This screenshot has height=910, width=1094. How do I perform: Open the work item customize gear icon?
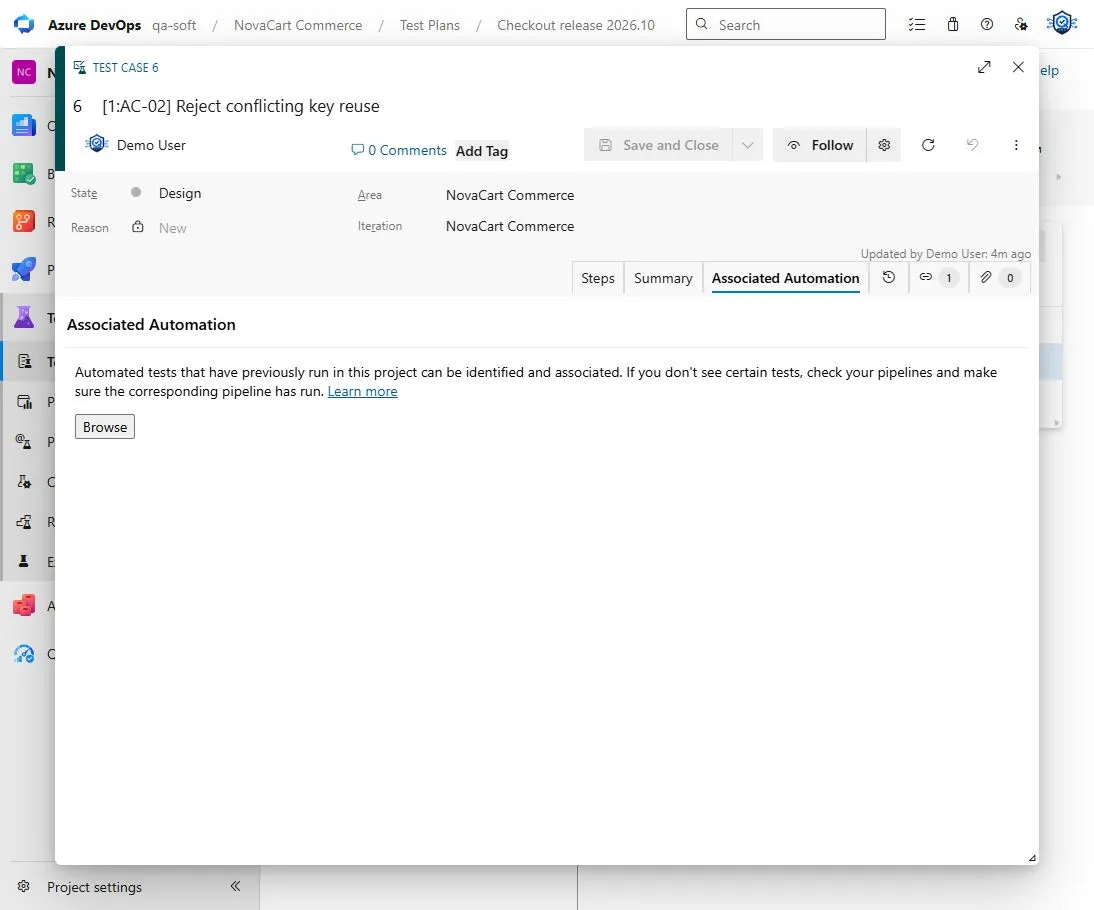click(x=884, y=145)
